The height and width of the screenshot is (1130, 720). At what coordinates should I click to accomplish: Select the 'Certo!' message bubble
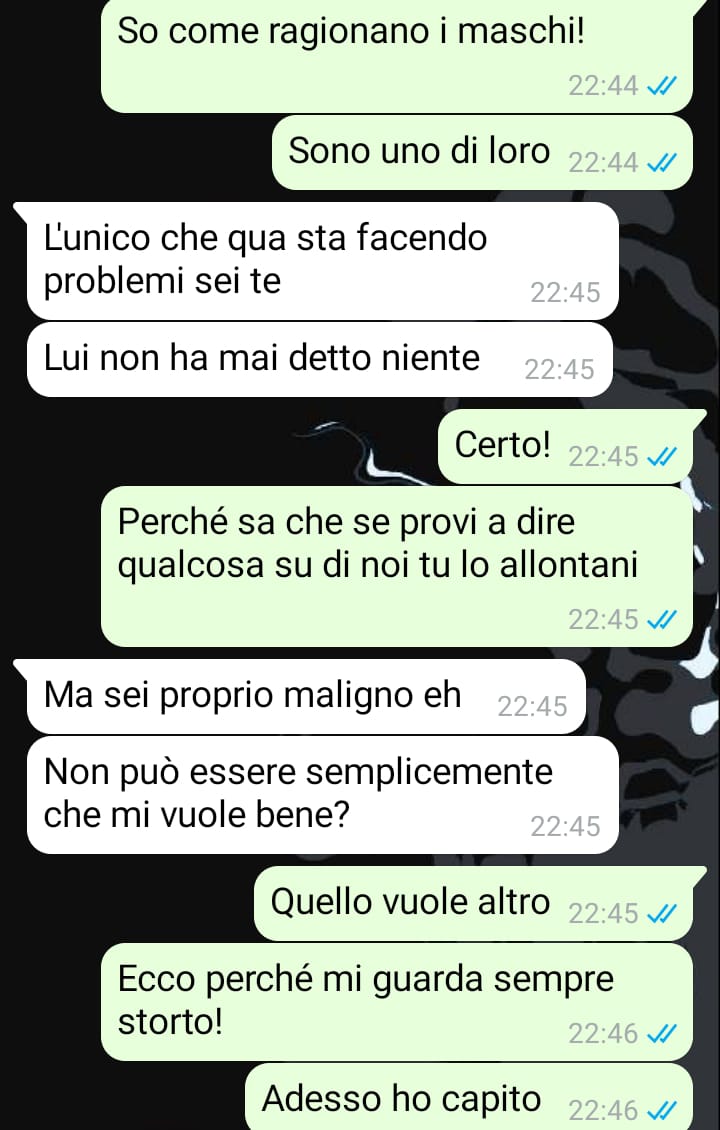(x=566, y=446)
